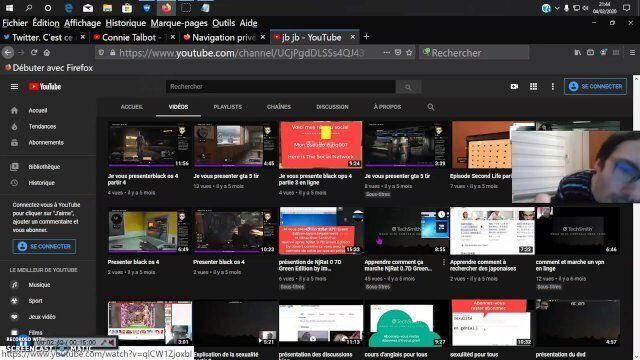The width and height of the screenshot is (640, 360).
Task: Open the channel CHAÎNES tab
Action: [x=279, y=107]
